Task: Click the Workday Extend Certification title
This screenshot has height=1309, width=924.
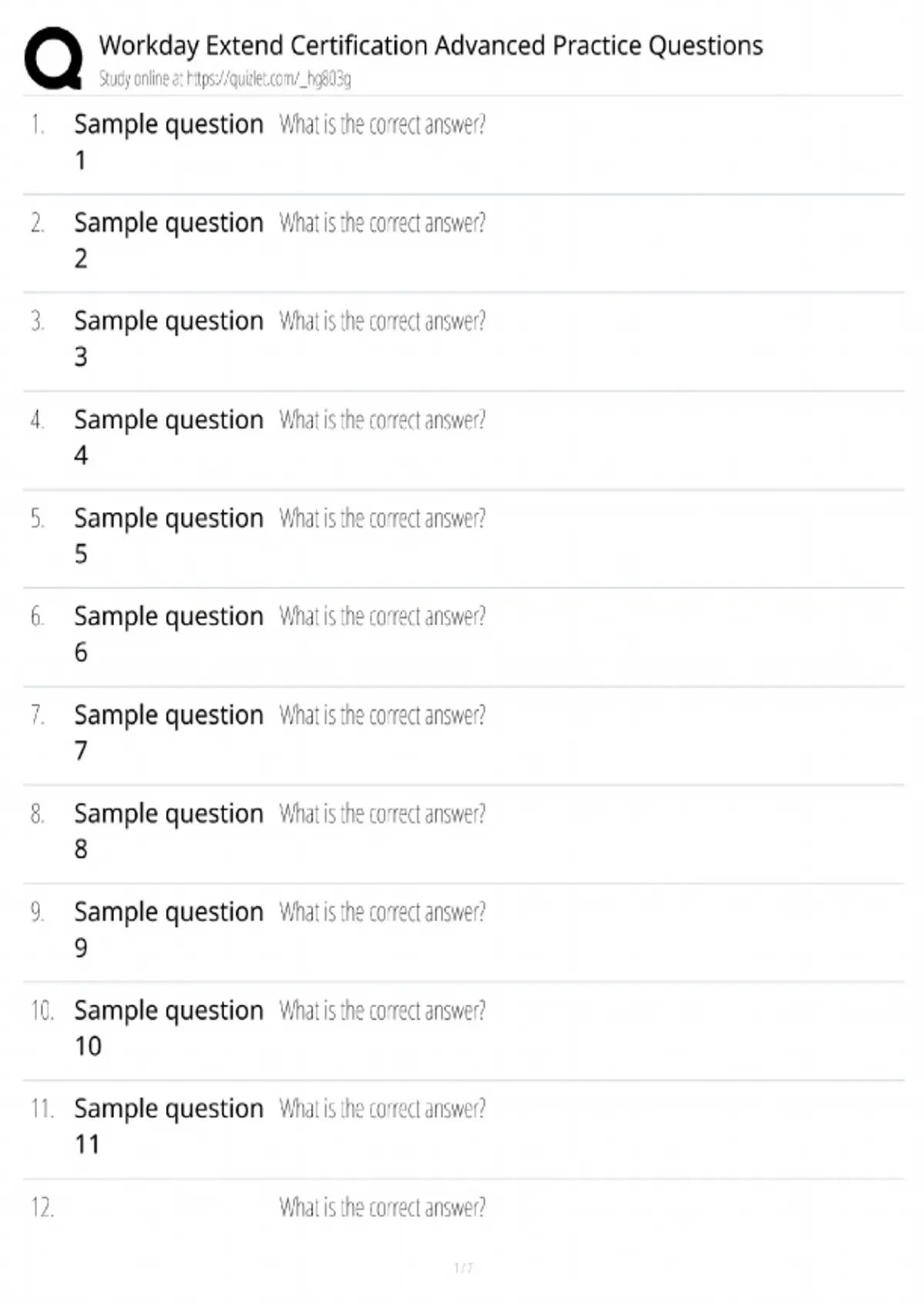Action: click(x=430, y=45)
